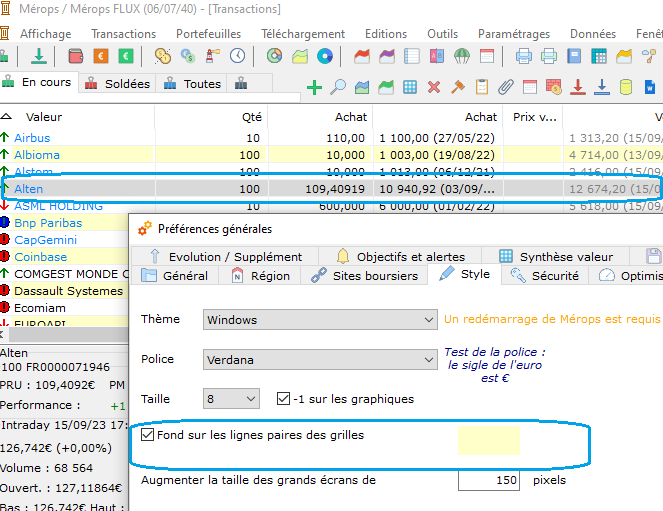Open the Synthèse valeur tab
The image size is (663, 511).
(556, 256)
